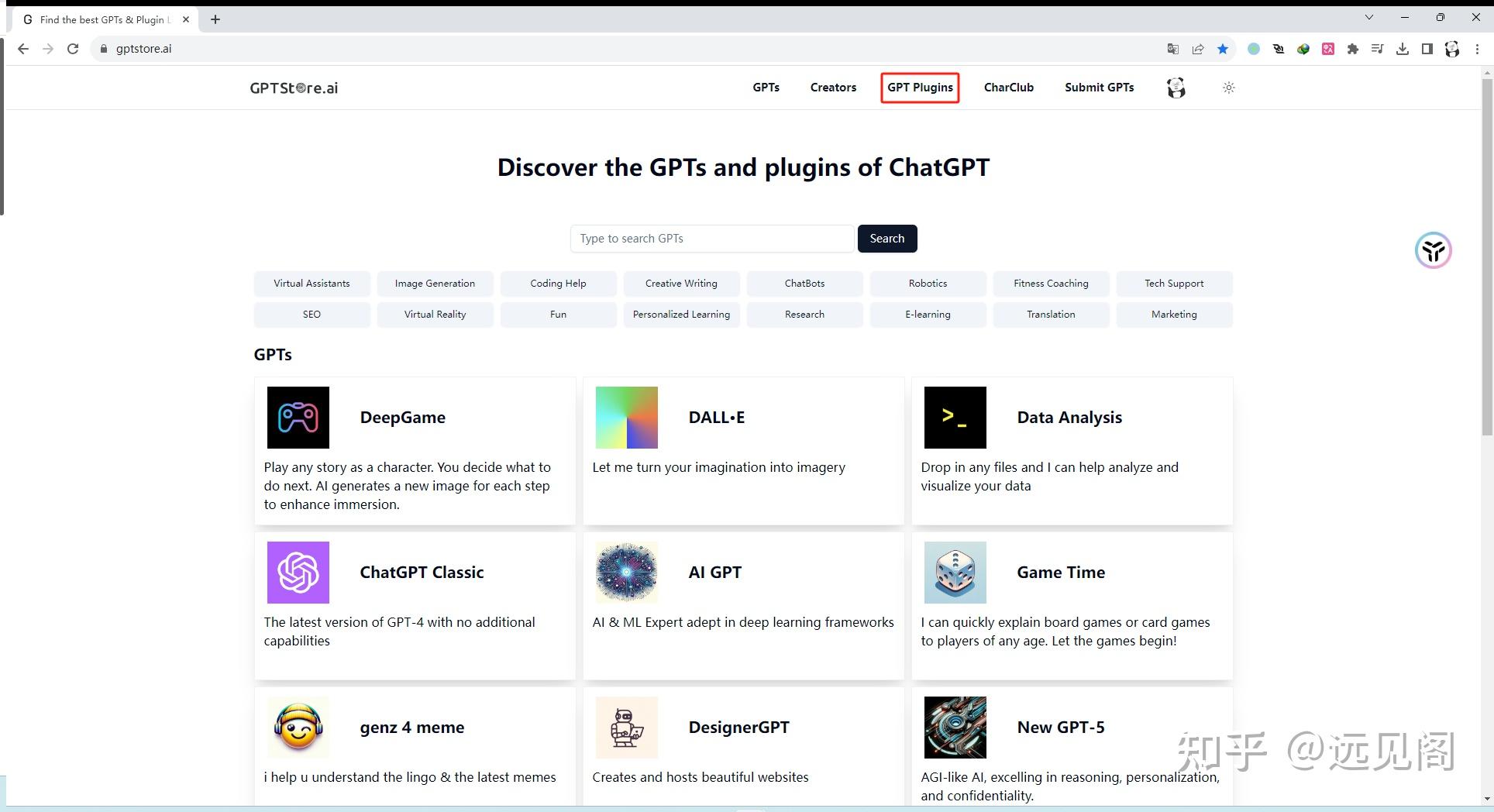The image size is (1494, 812).
Task: Click the extensions puzzle icon
Action: pyautogui.click(x=1353, y=48)
